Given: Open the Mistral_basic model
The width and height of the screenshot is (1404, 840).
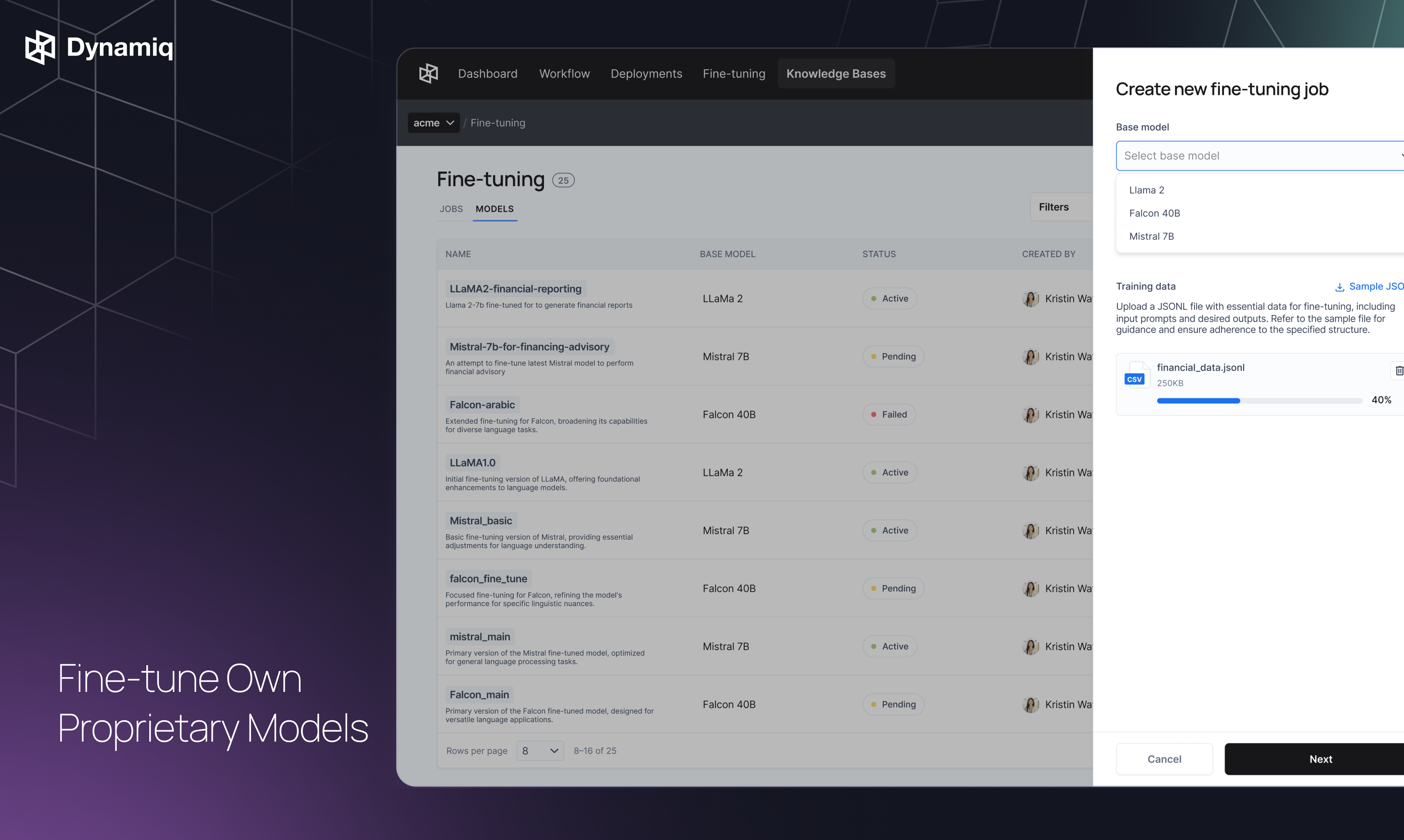Looking at the screenshot, I should [x=481, y=521].
